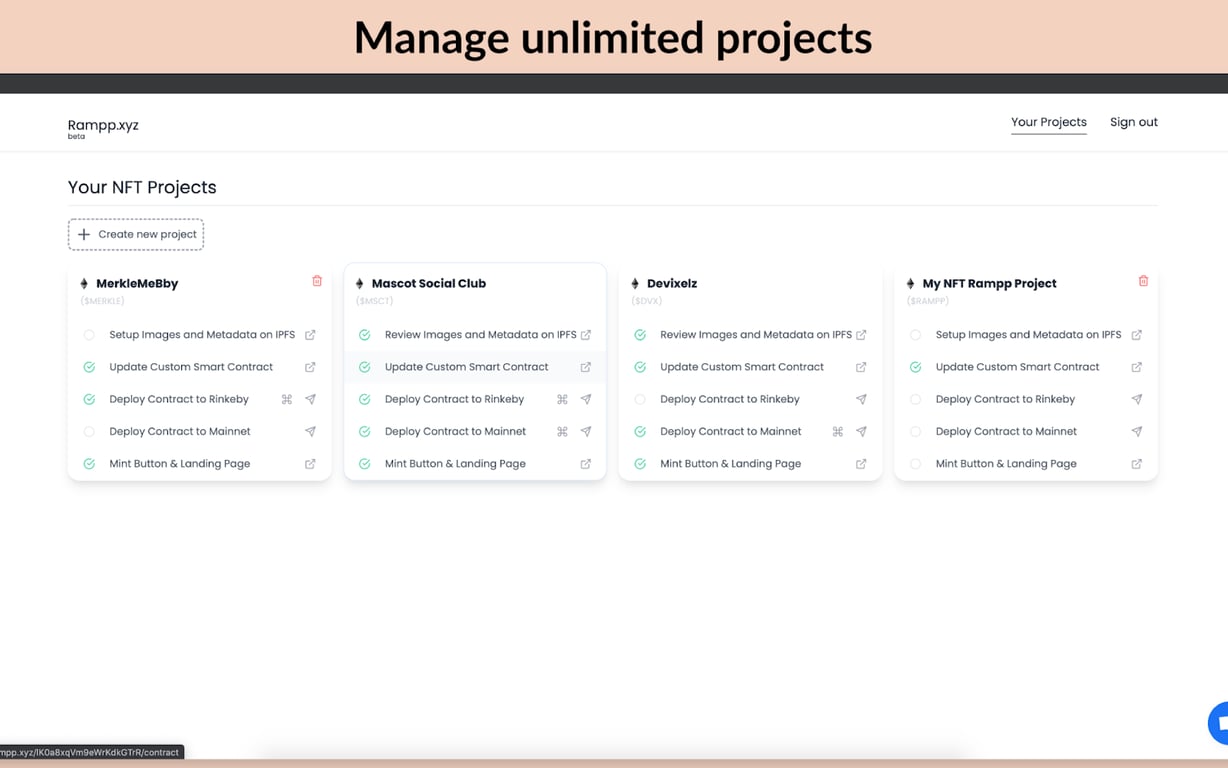
Task: Open the blue chat widget in the corner
Action: coord(1221,723)
